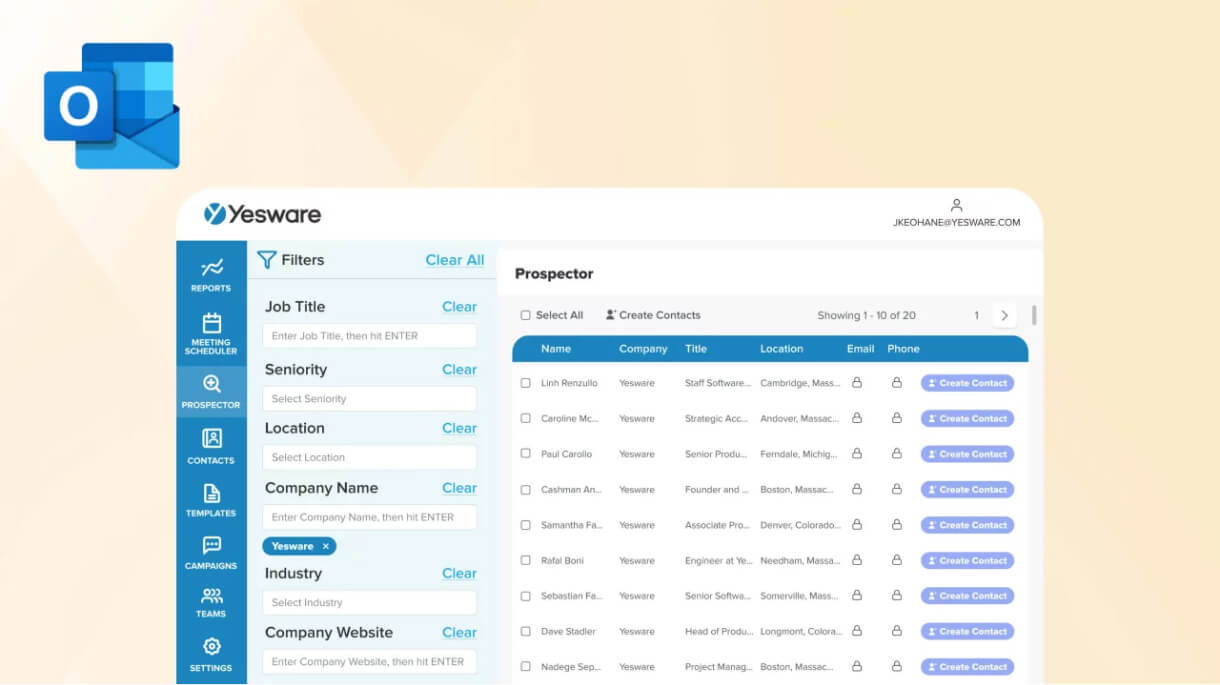Image resolution: width=1220 pixels, height=685 pixels.
Task: Check the row for Samantha Fa...
Action: pos(527,524)
